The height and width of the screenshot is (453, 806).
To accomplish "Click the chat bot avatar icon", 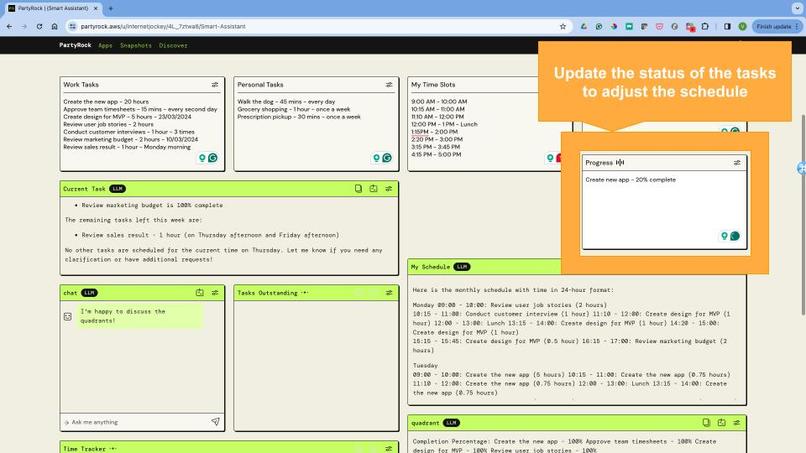I will click(x=68, y=316).
